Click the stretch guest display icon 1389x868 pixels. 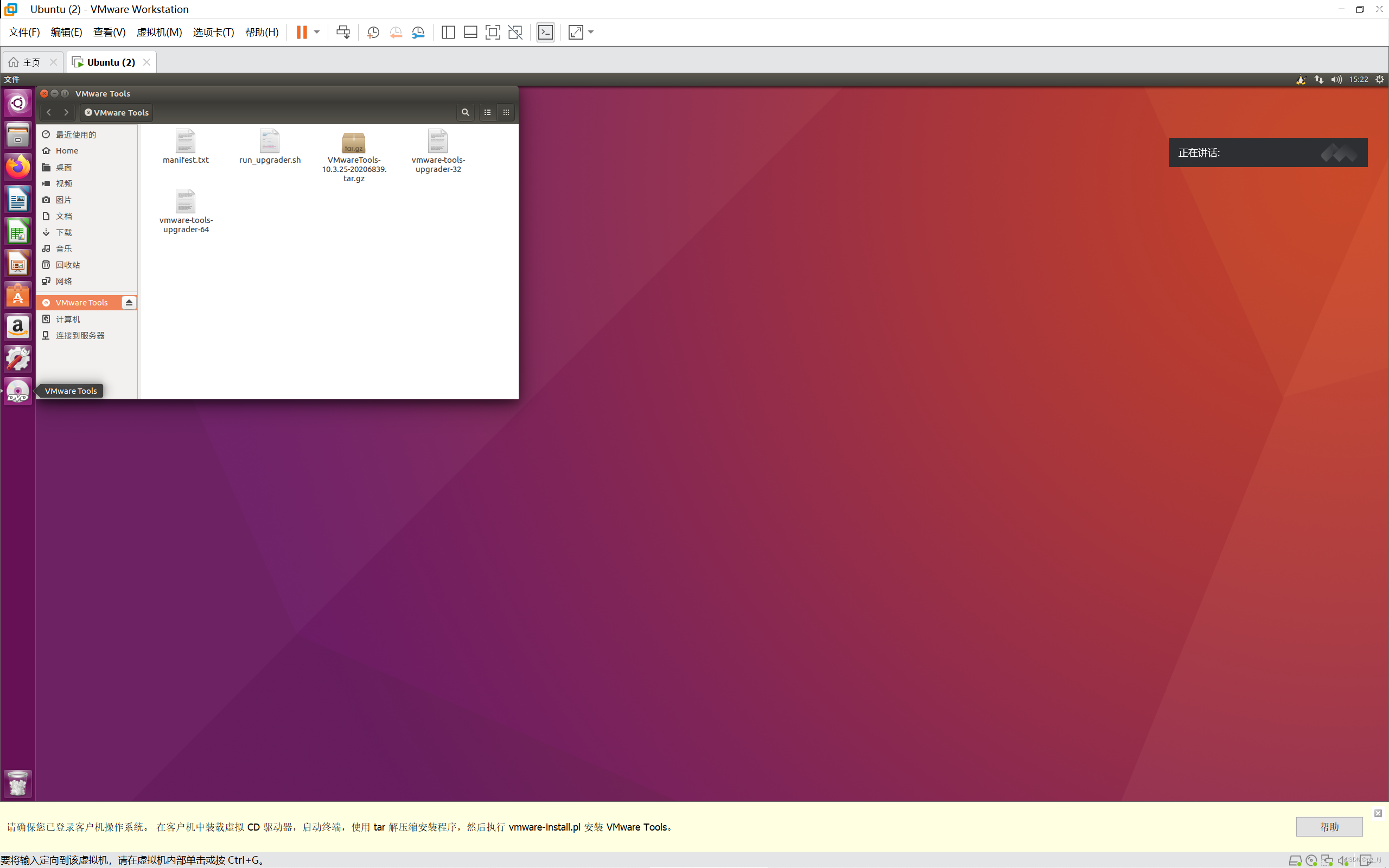coord(576,32)
